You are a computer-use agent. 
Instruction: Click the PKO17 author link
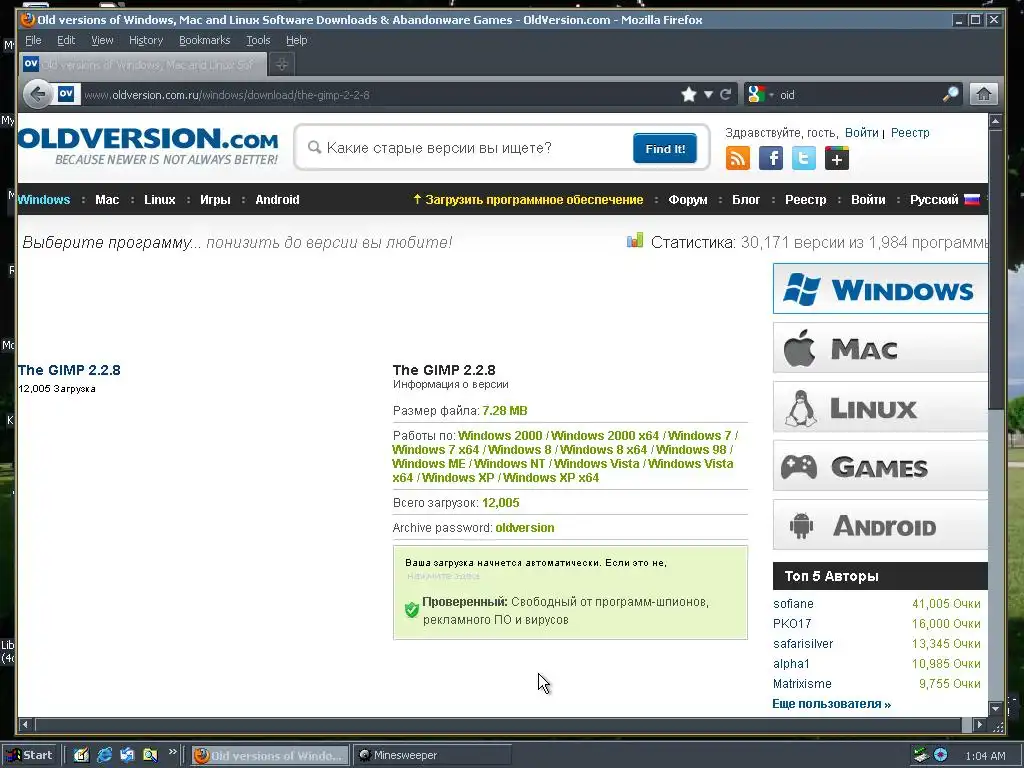[792, 624]
